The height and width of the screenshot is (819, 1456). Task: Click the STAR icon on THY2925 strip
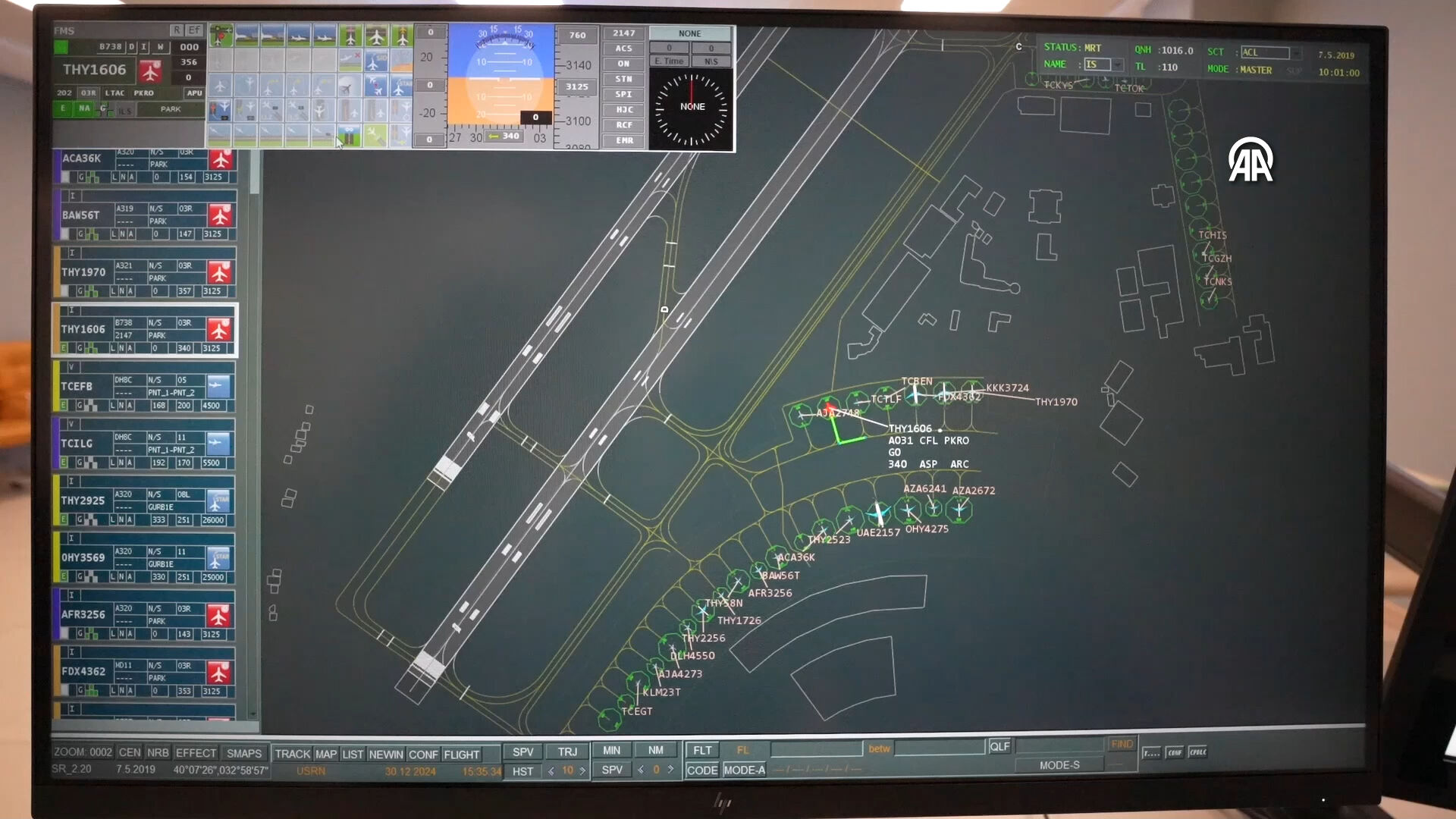pos(218,500)
